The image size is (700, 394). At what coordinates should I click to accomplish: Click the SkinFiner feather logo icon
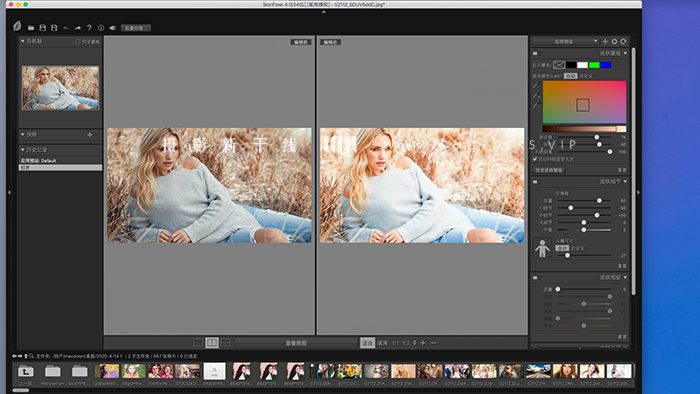click(17, 26)
